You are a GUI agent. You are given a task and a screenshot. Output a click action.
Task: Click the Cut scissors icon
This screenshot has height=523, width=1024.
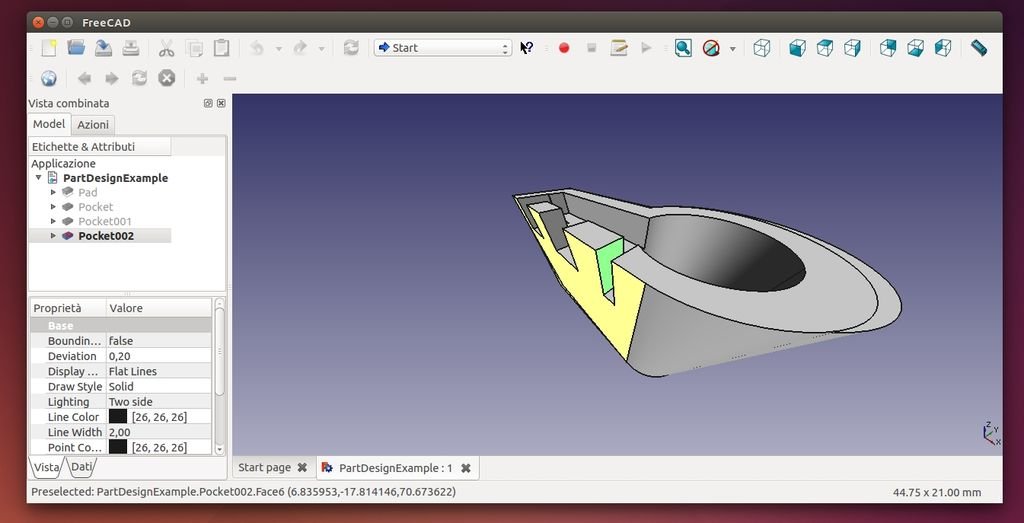pyautogui.click(x=166, y=47)
